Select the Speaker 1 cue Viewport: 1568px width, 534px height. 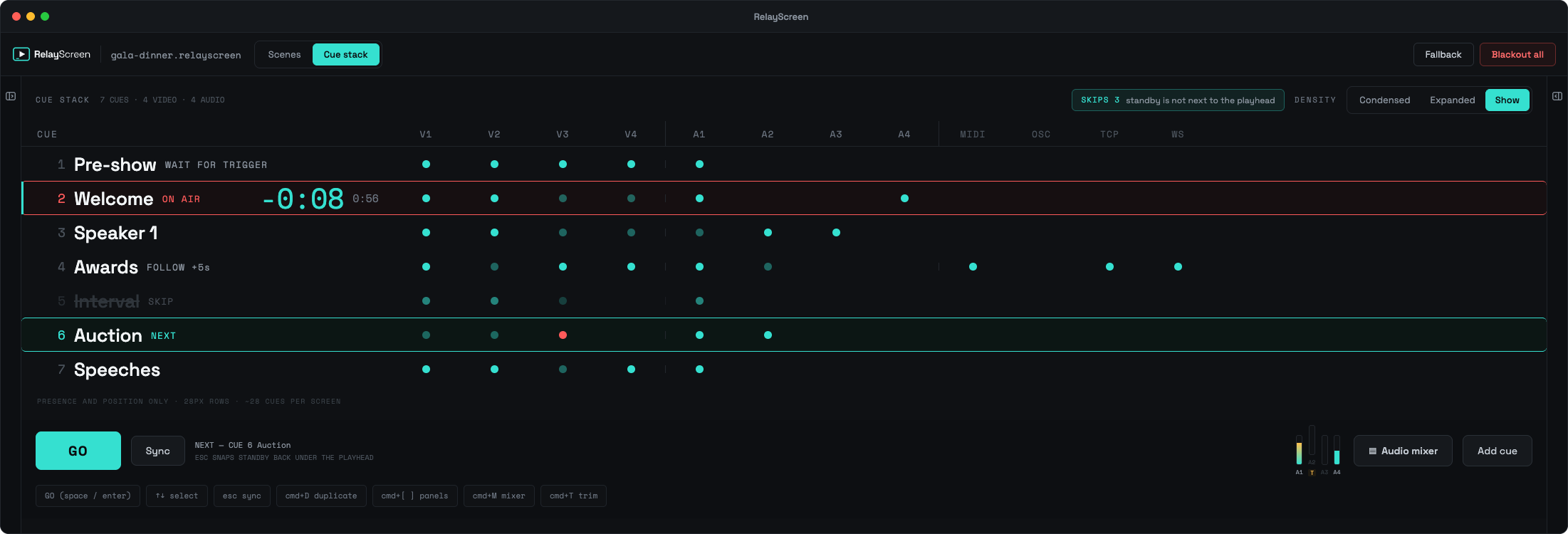784,233
